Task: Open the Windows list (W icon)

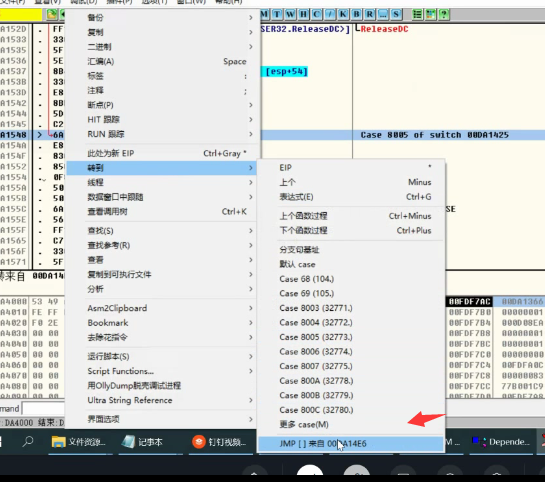Action: point(290,14)
